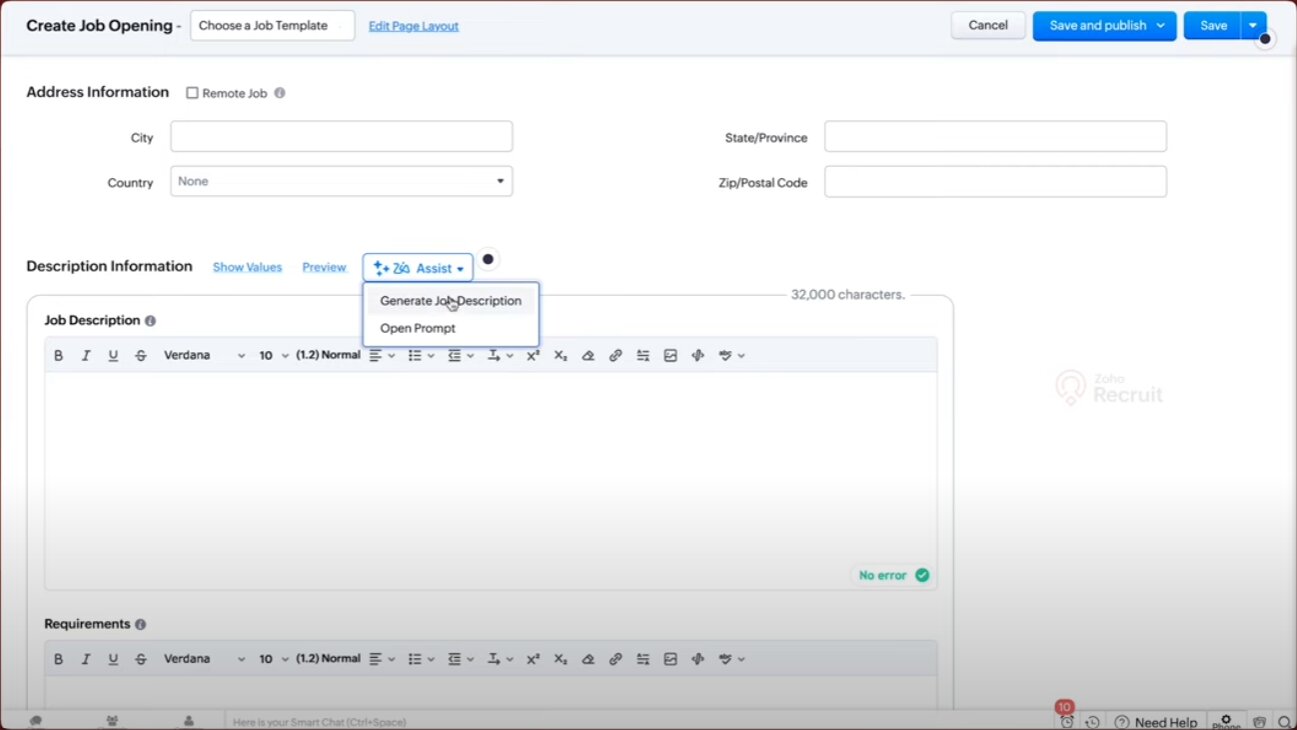Screen dimensions: 1297x730
Task: Apply superscript in Job Description toolbar
Action: [x=533, y=356]
